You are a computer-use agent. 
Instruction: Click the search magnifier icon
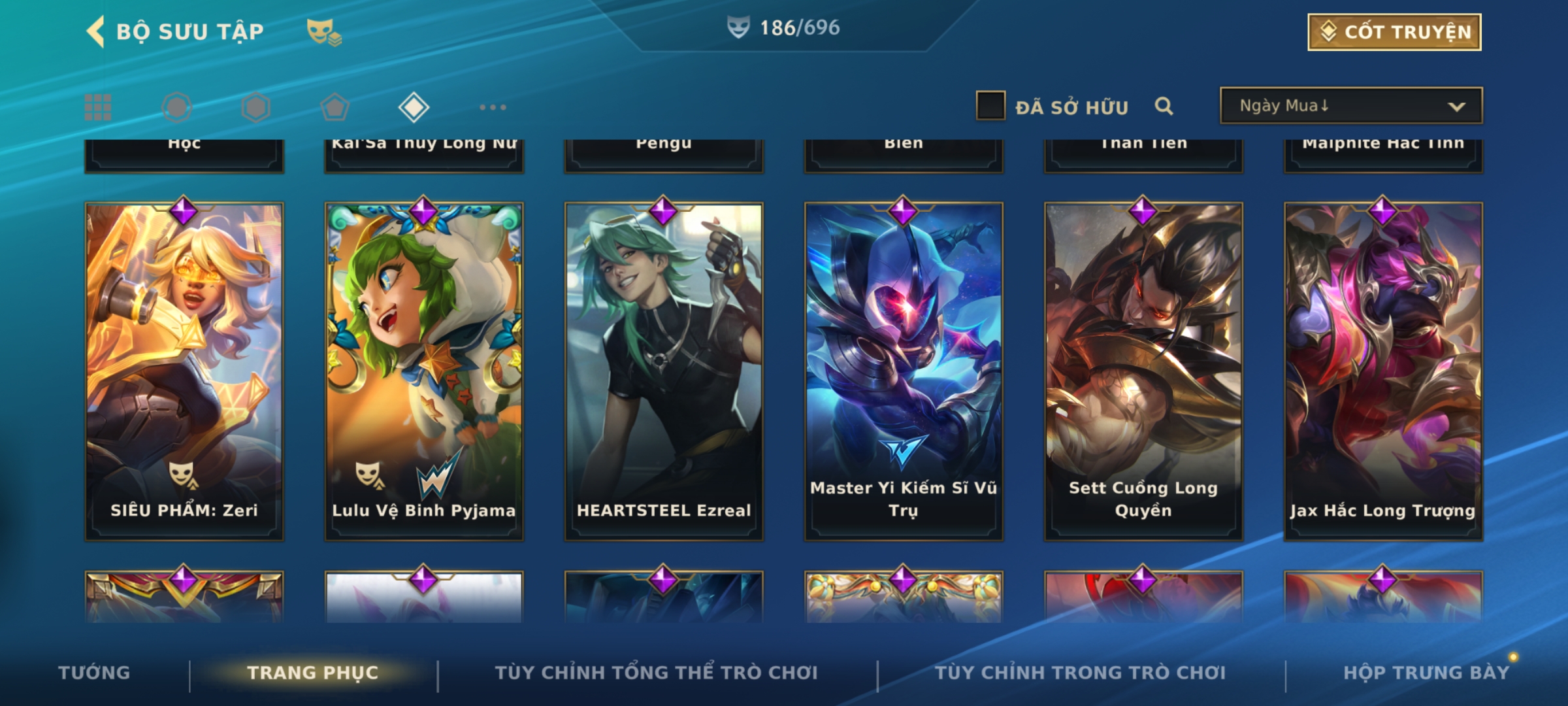[1164, 106]
